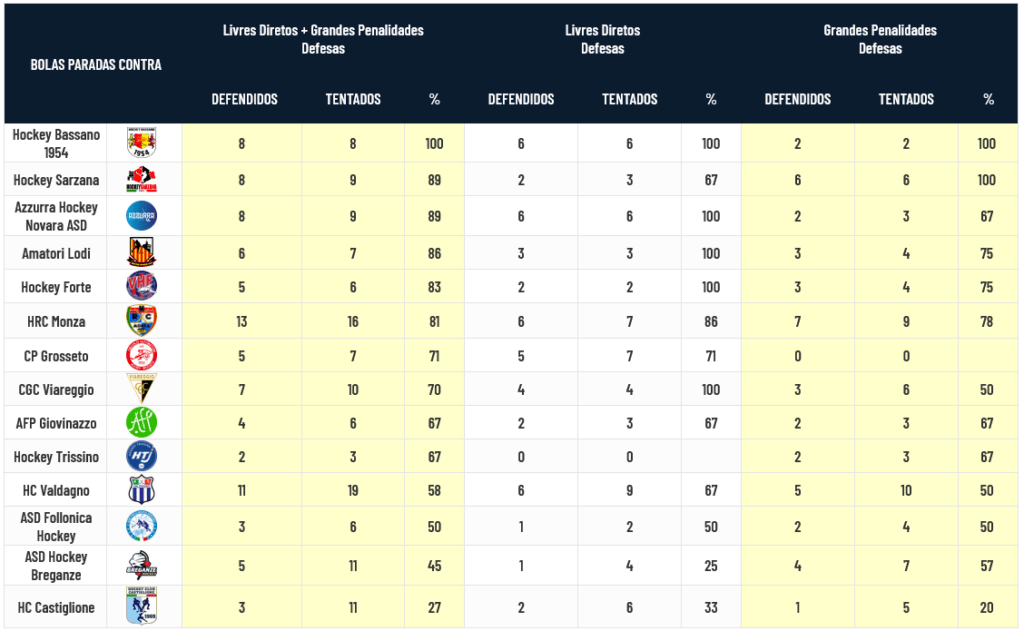Select HRC Monza's combined percentage cell 81

(434, 322)
